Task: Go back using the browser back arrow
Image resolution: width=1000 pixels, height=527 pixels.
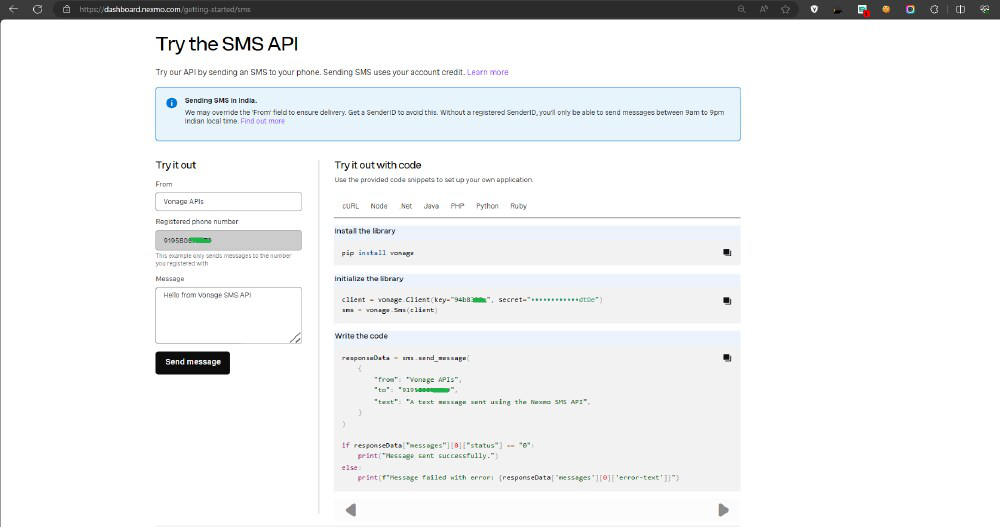Action: (13, 10)
